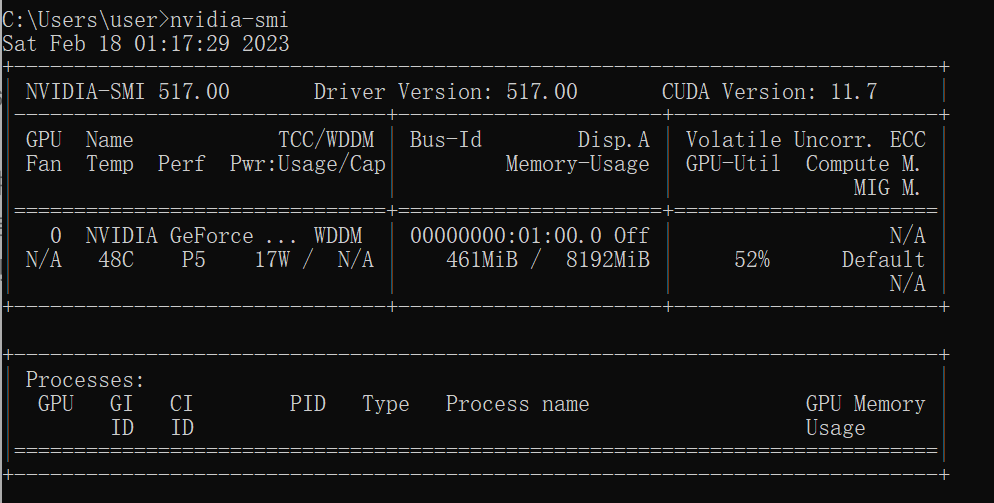
Task: Click the "GPU-Util" column header
Action: [733, 164]
